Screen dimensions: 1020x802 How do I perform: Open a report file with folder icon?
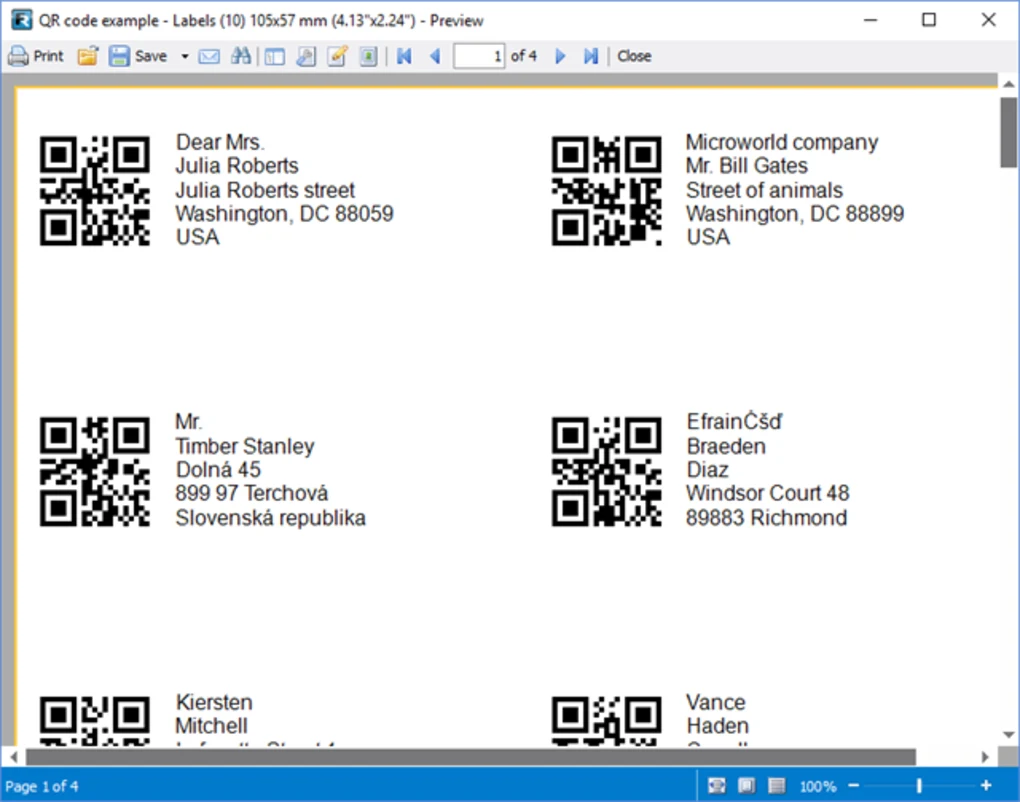pyautogui.click(x=88, y=56)
